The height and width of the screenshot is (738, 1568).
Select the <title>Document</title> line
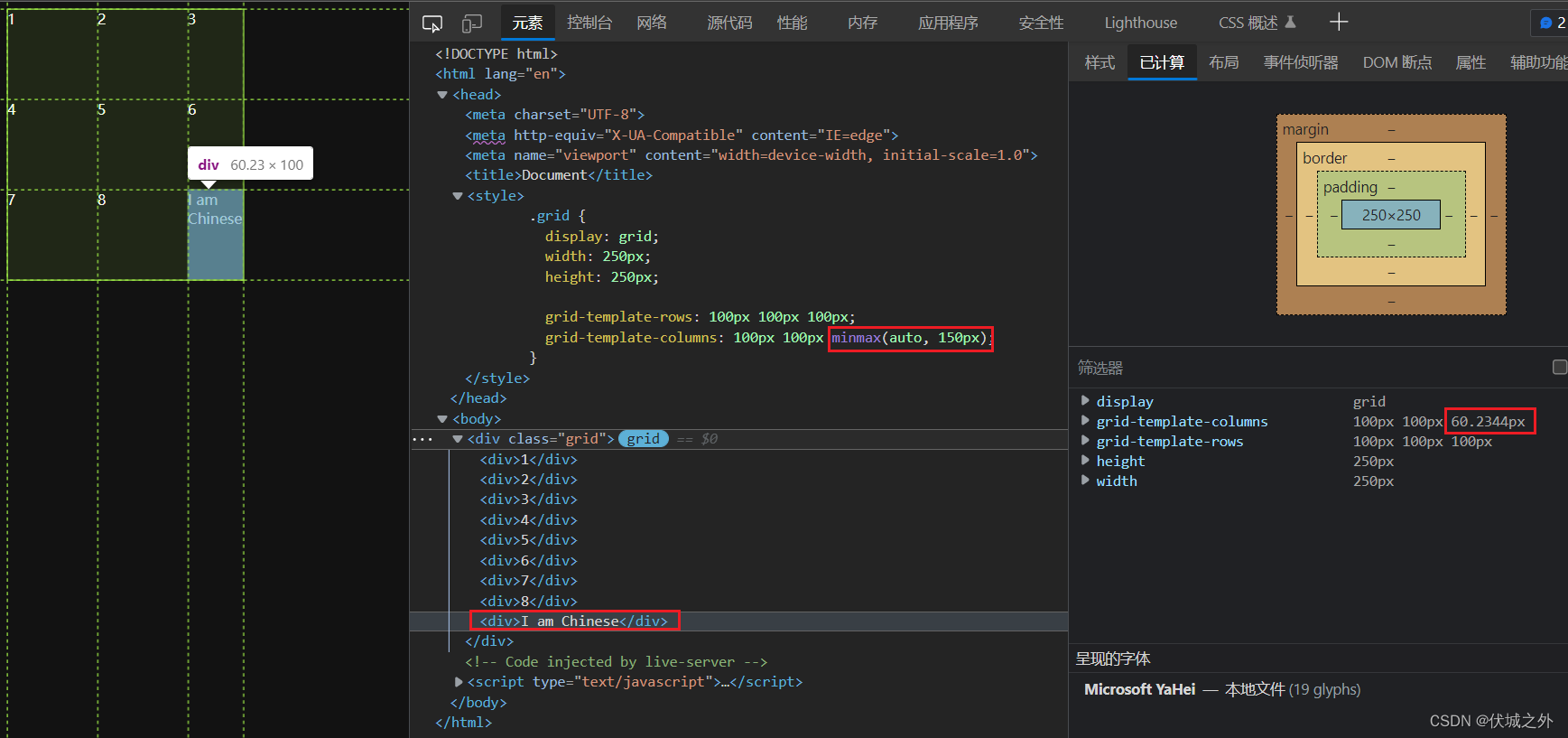559,175
